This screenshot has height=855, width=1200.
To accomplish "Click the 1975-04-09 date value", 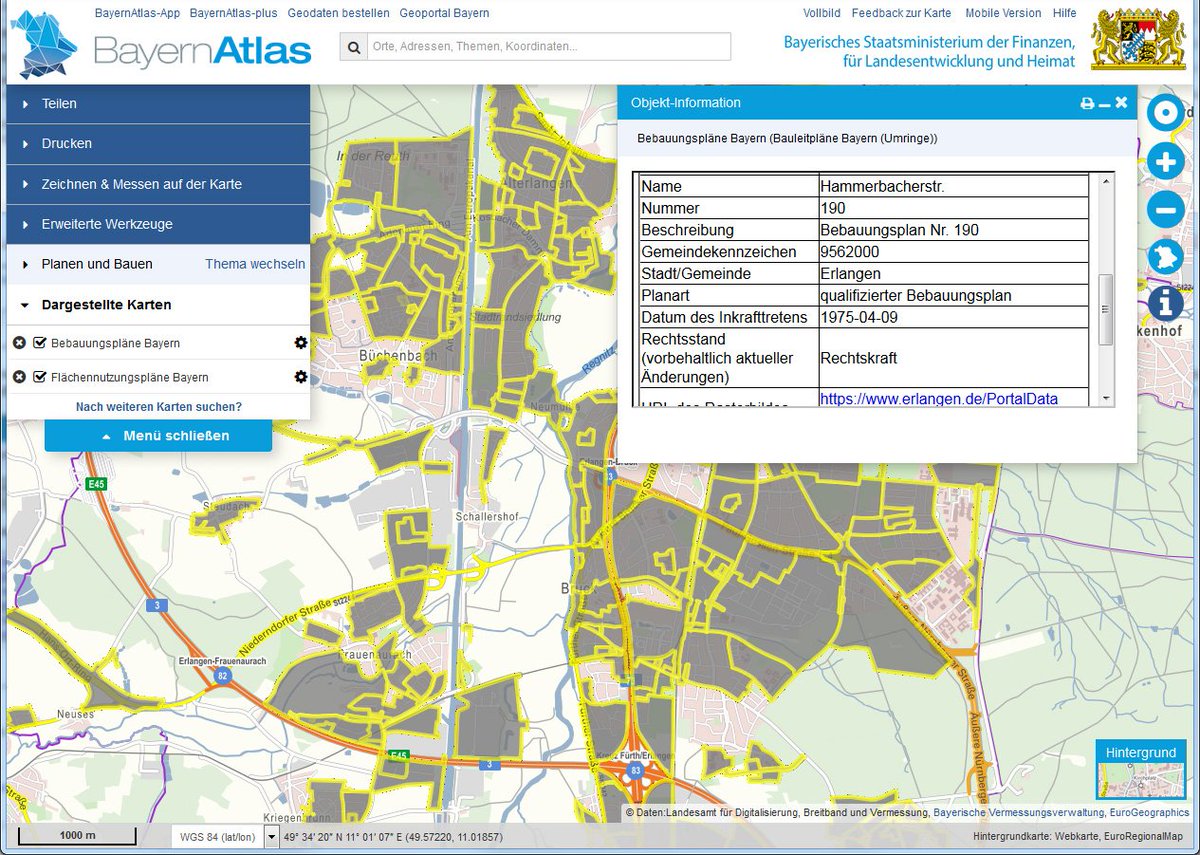I will point(953,317).
